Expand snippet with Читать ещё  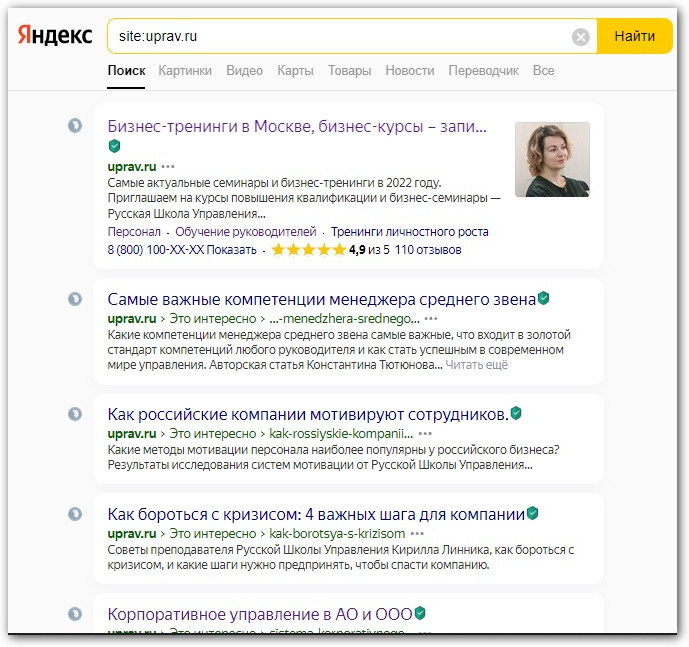476,366
